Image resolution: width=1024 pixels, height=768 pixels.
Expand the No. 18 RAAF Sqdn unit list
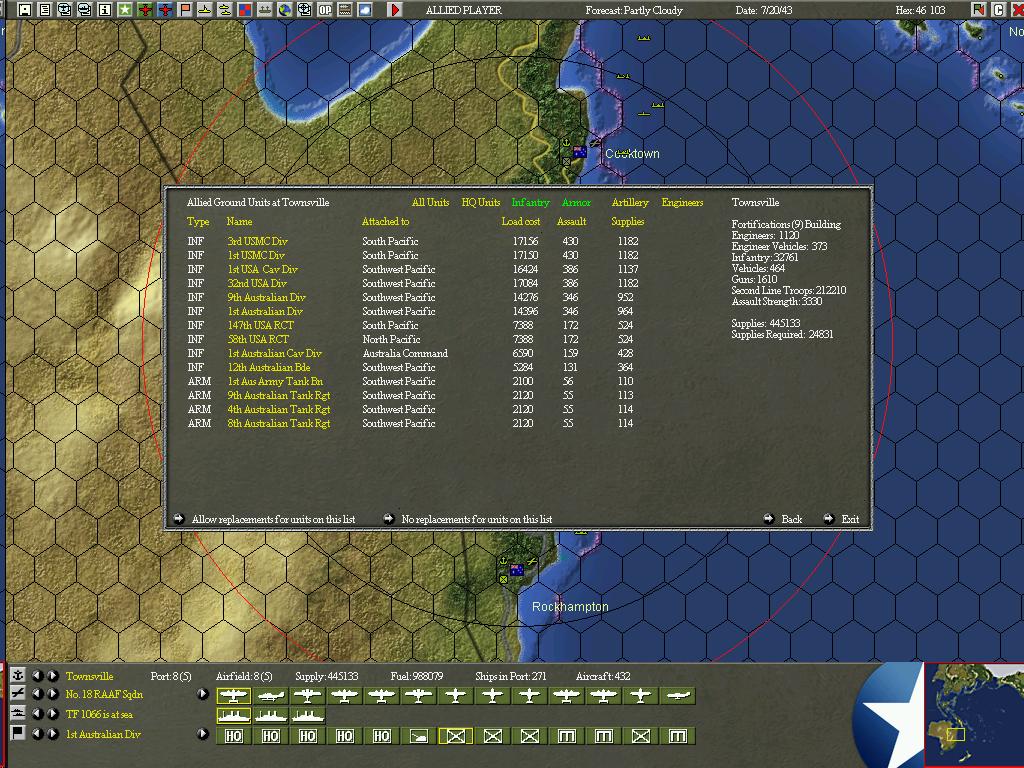202,694
